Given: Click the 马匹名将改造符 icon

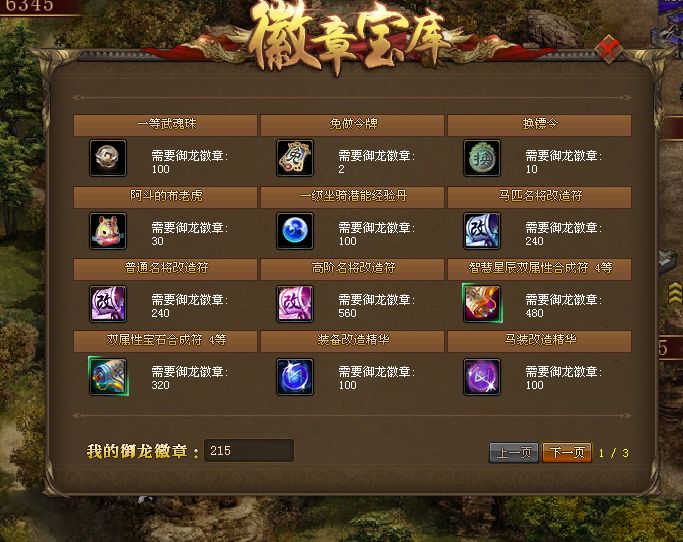Looking at the screenshot, I should [482, 230].
